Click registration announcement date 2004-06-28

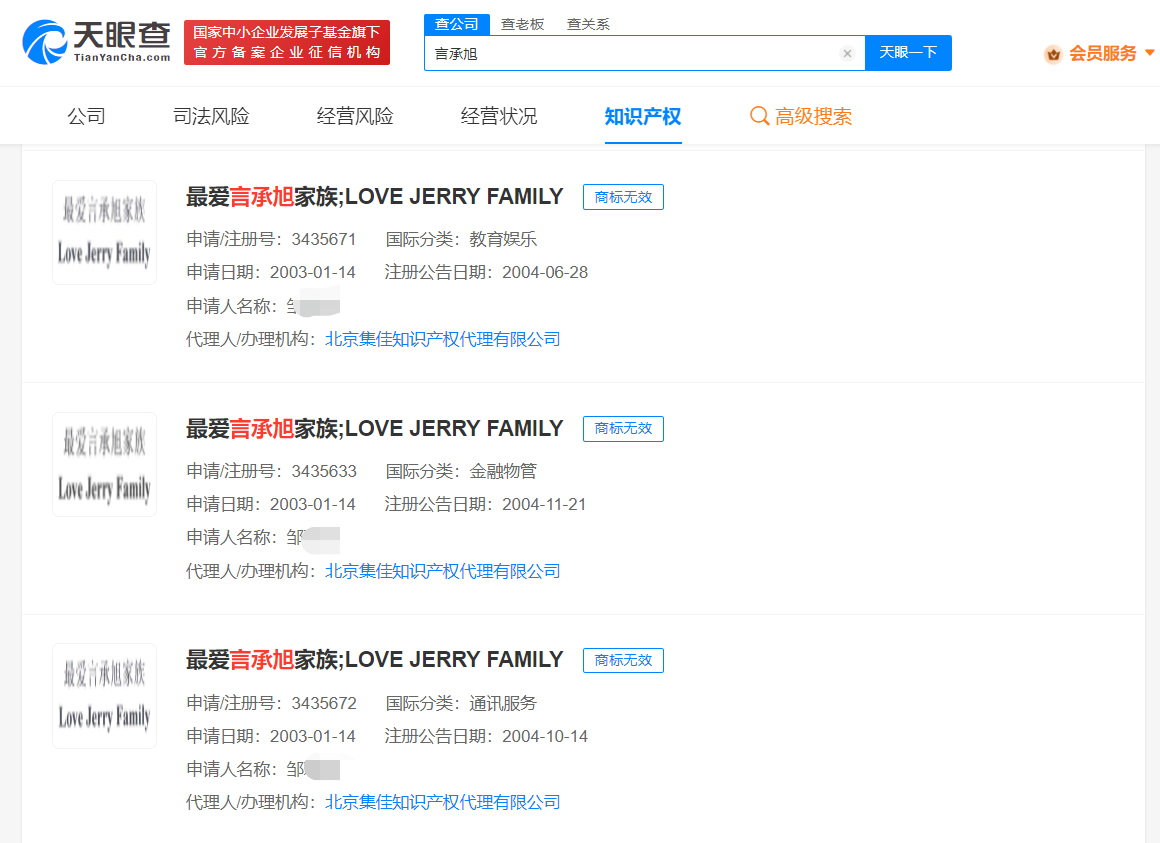[545, 273]
